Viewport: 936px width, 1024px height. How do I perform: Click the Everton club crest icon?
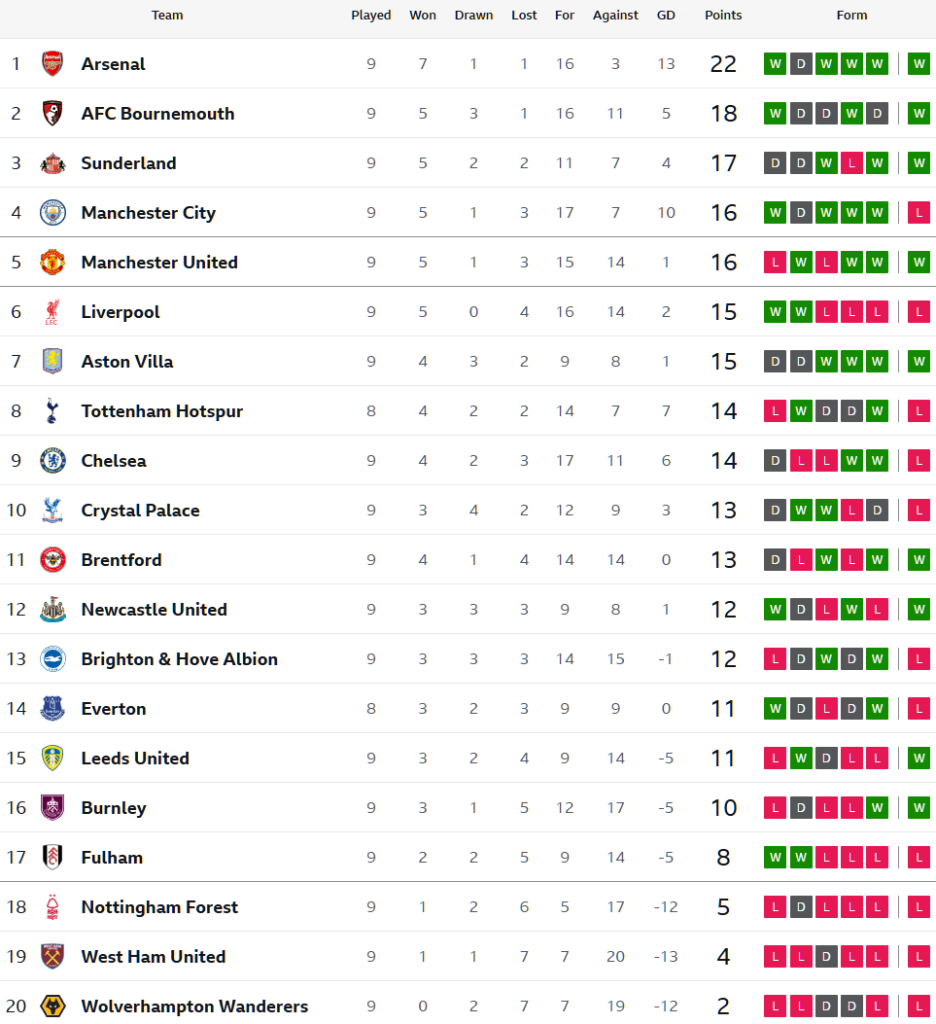pyautogui.click(x=52, y=708)
